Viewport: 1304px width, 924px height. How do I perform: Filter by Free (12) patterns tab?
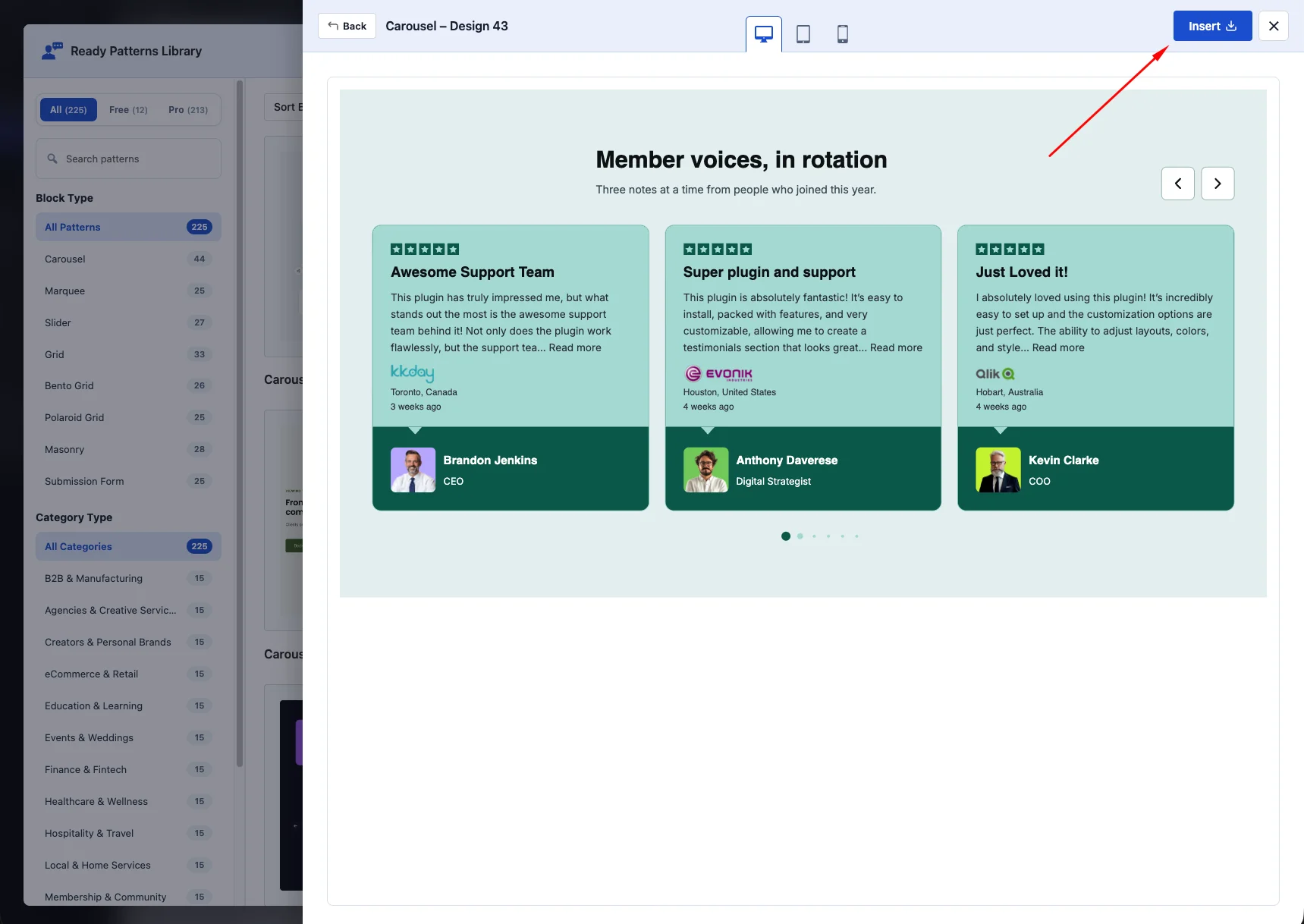coord(128,109)
